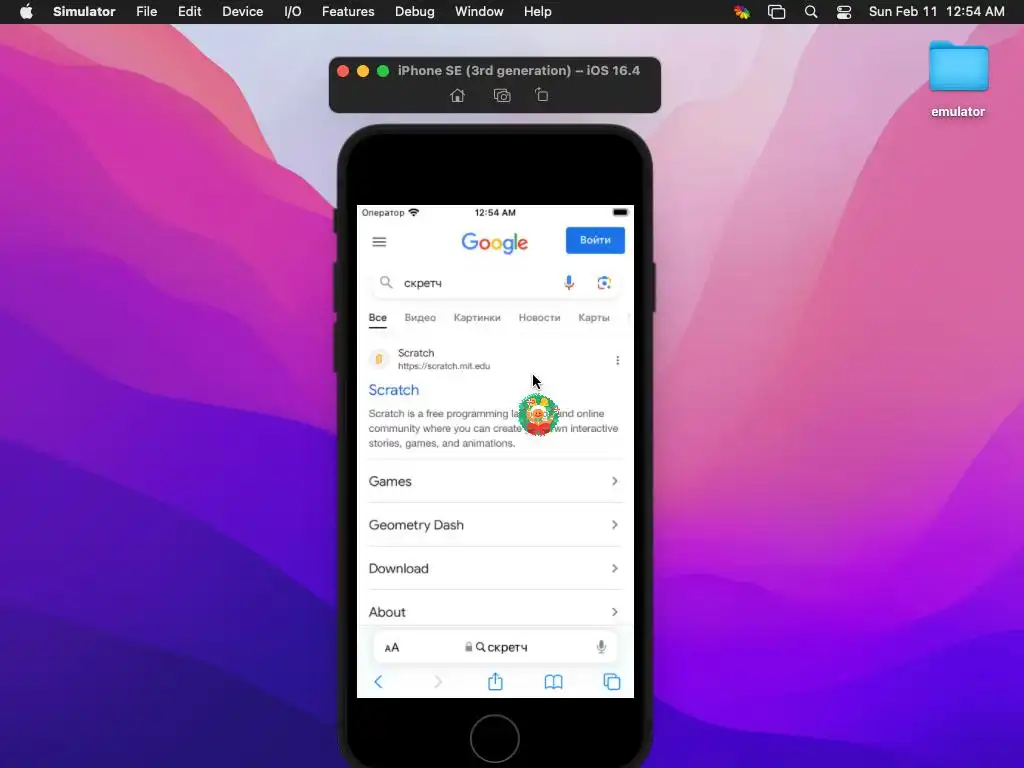Open the Simulator menu
The height and width of the screenshot is (768, 1024).
coord(84,12)
